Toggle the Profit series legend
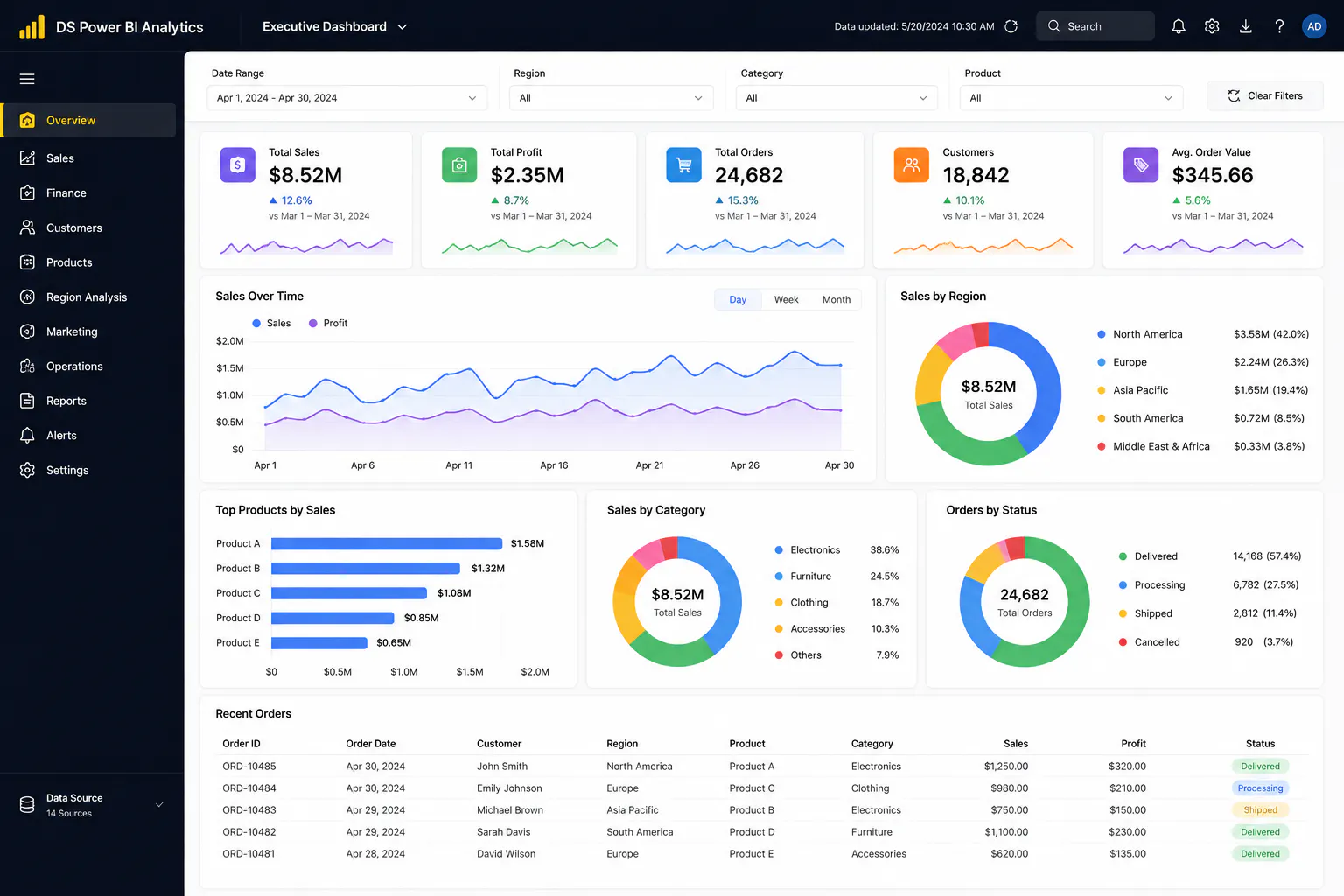1344x896 pixels. (x=328, y=323)
